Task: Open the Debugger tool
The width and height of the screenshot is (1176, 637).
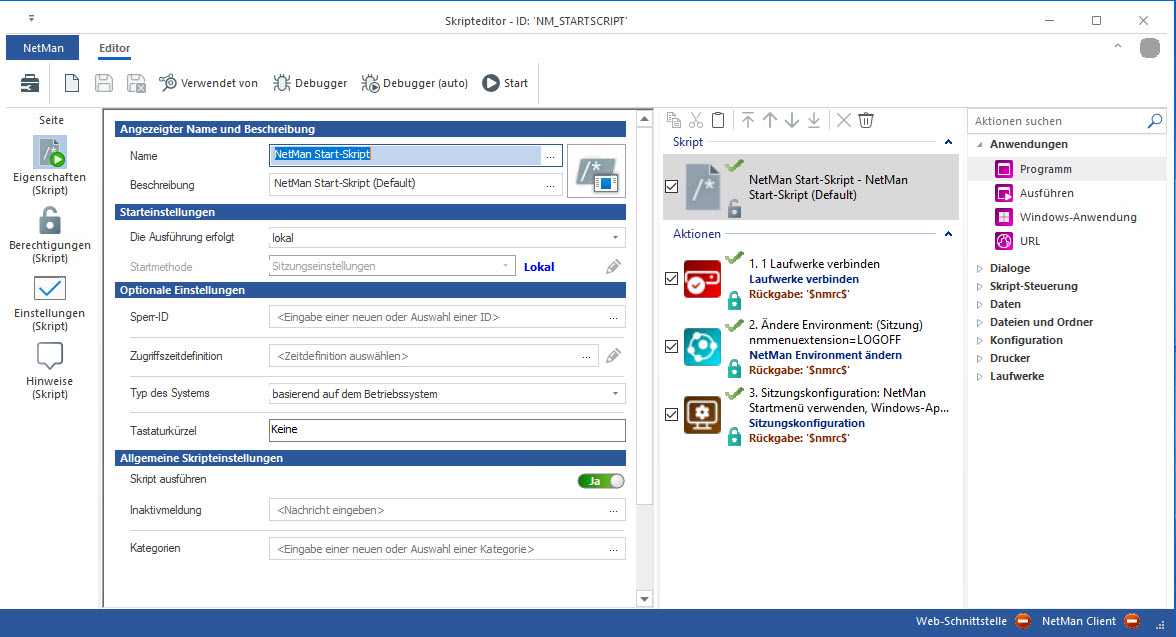Action: (x=310, y=83)
